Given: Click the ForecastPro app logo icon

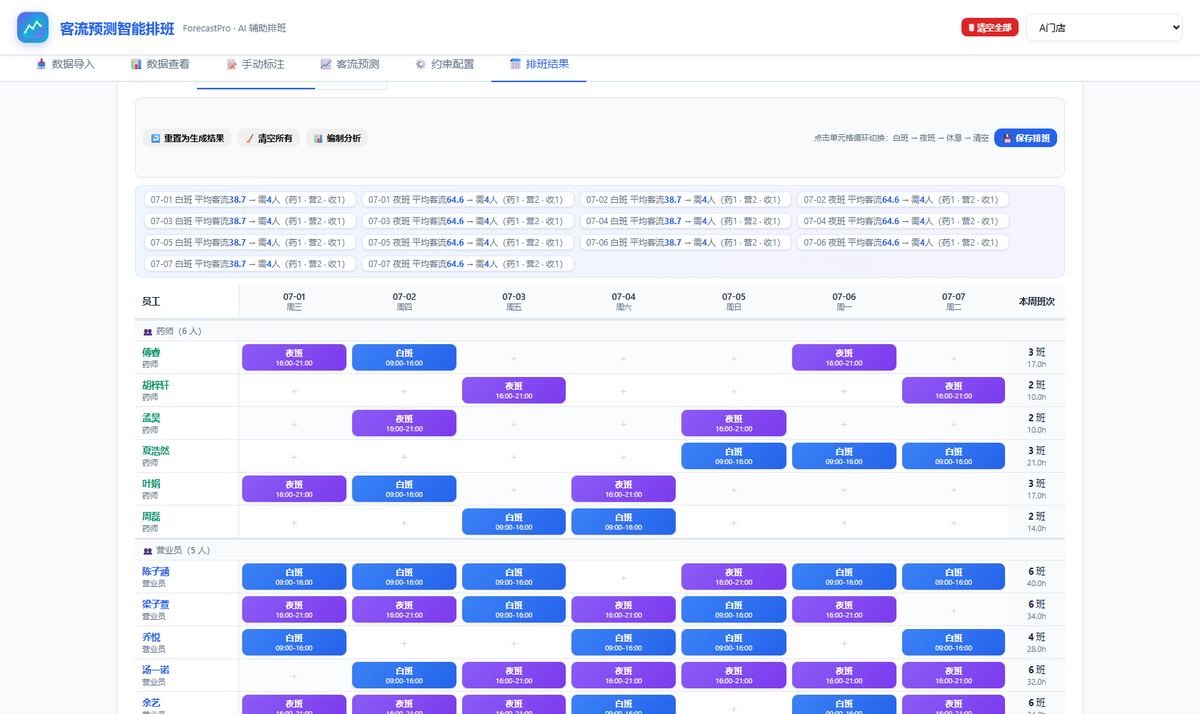Looking at the screenshot, I should pyautogui.click(x=33, y=28).
